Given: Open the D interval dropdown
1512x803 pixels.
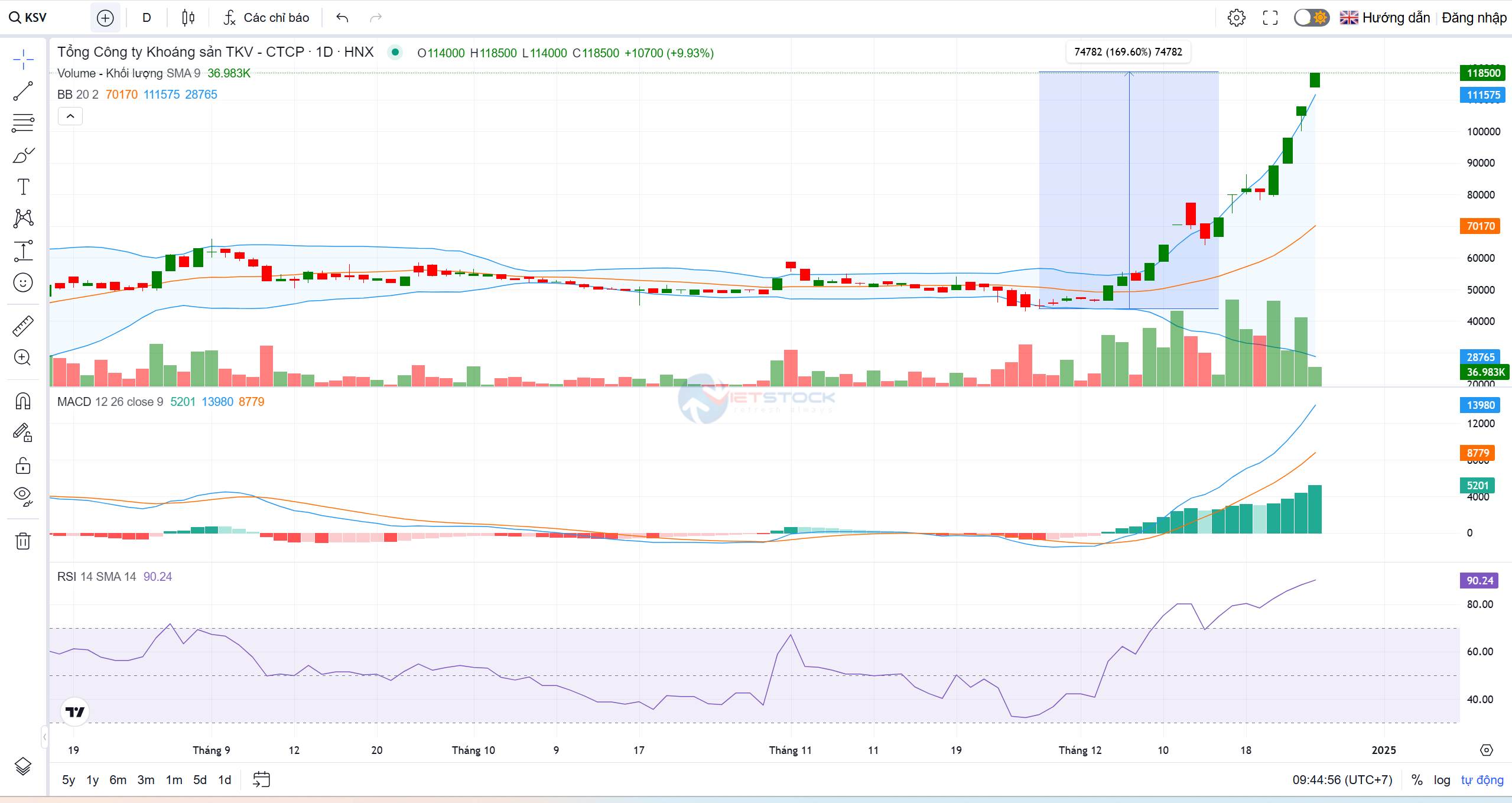Looking at the screenshot, I should [147, 18].
